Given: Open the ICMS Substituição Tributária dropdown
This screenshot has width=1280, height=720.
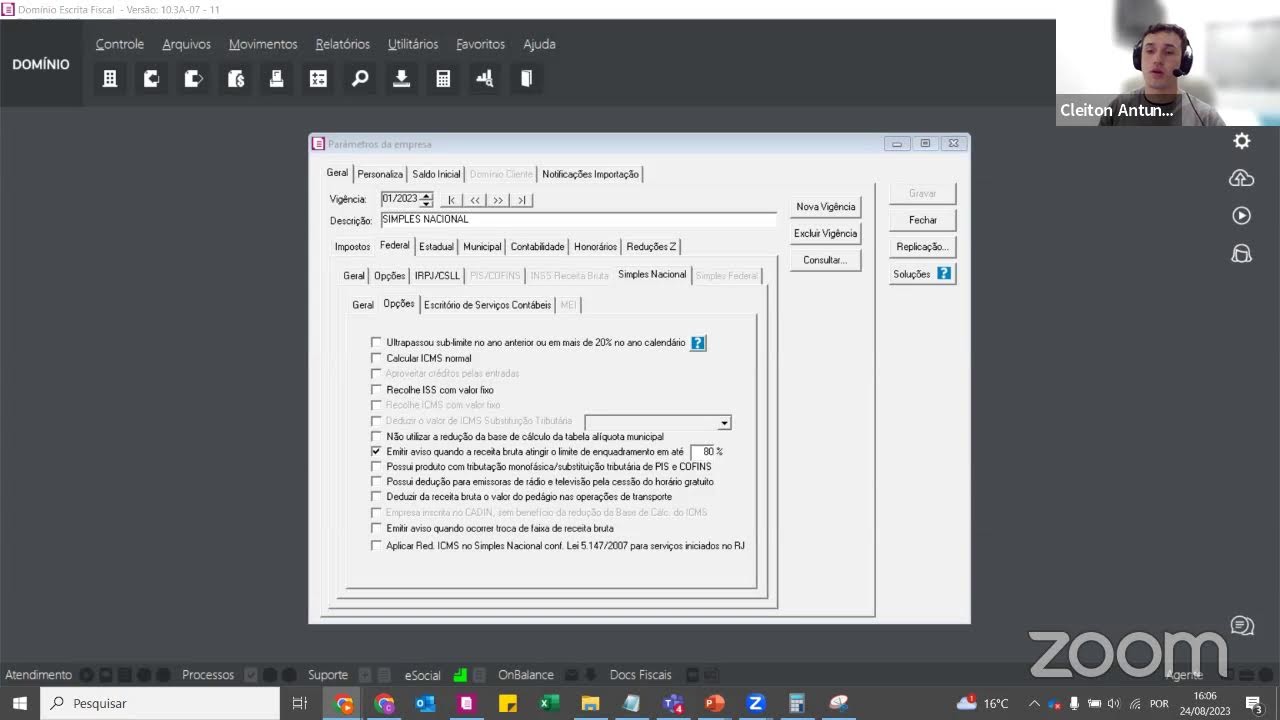Looking at the screenshot, I should (724, 423).
